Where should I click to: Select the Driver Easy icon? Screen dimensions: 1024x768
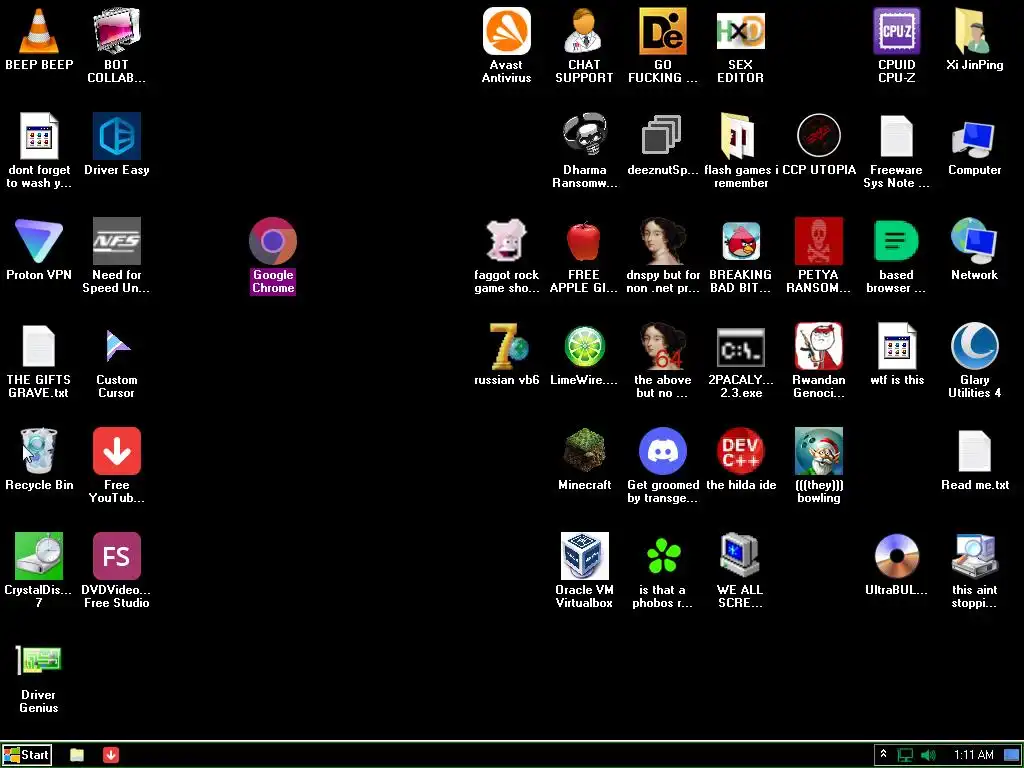(x=116, y=136)
